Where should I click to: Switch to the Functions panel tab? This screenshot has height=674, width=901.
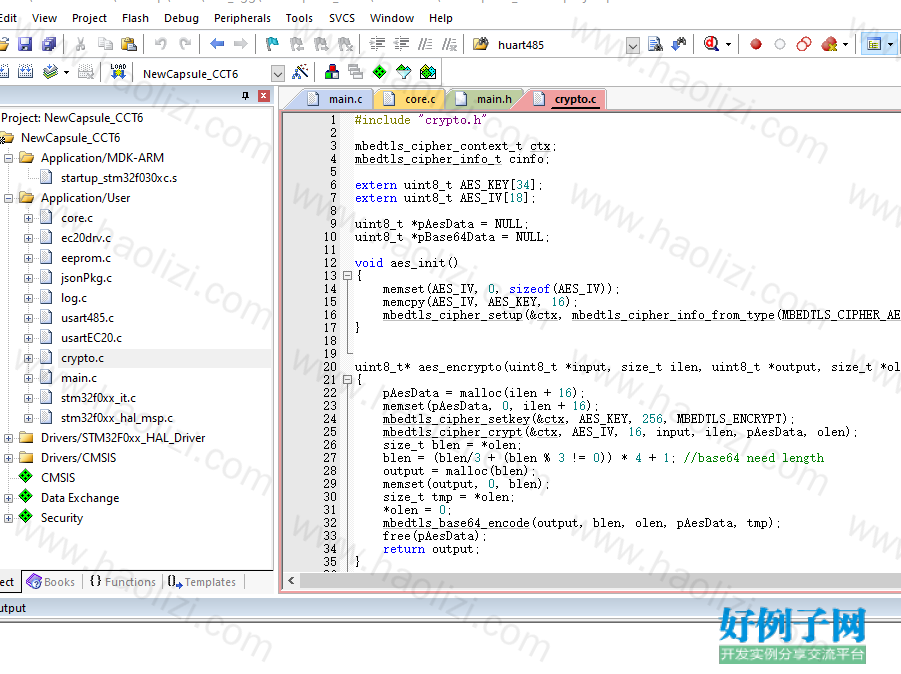(122, 582)
